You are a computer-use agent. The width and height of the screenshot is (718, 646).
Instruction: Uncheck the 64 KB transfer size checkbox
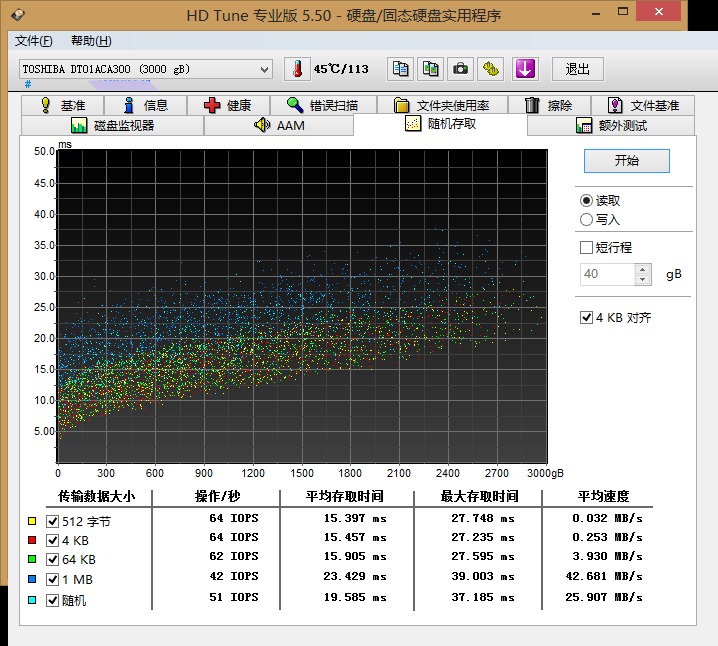tap(52, 559)
